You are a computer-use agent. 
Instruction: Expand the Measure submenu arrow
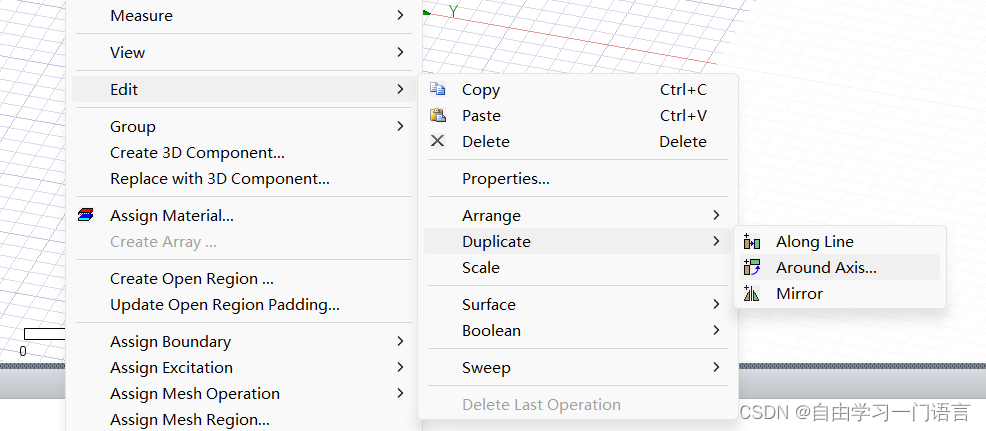click(401, 15)
